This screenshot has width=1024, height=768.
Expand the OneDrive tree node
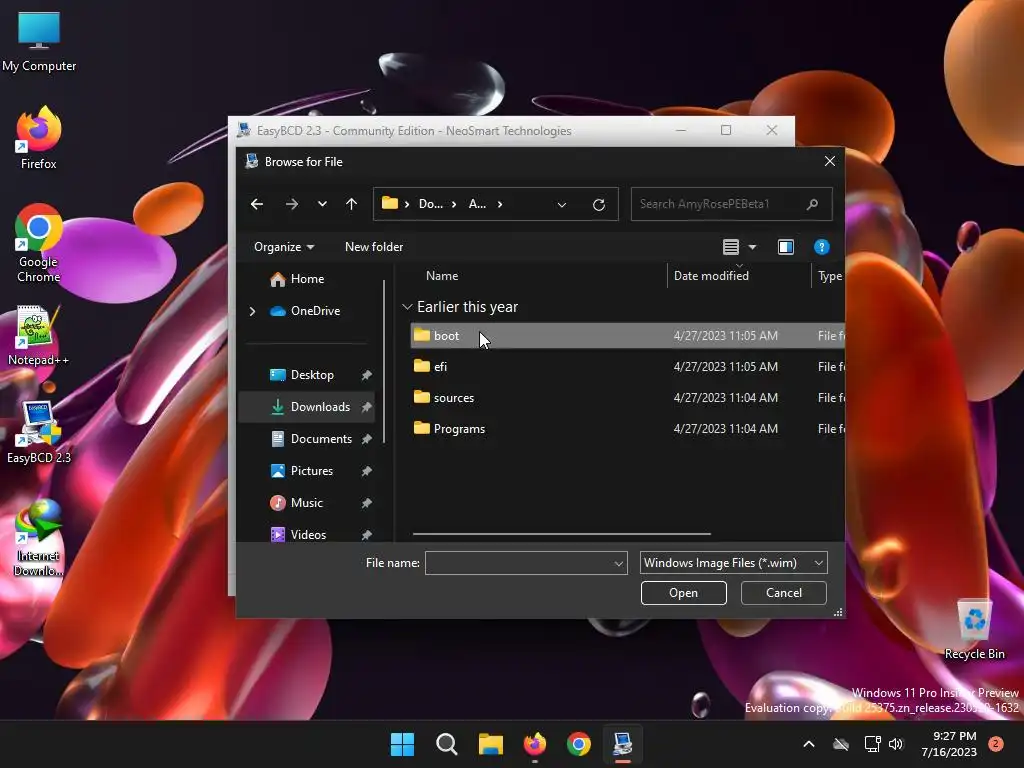coord(252,312)
